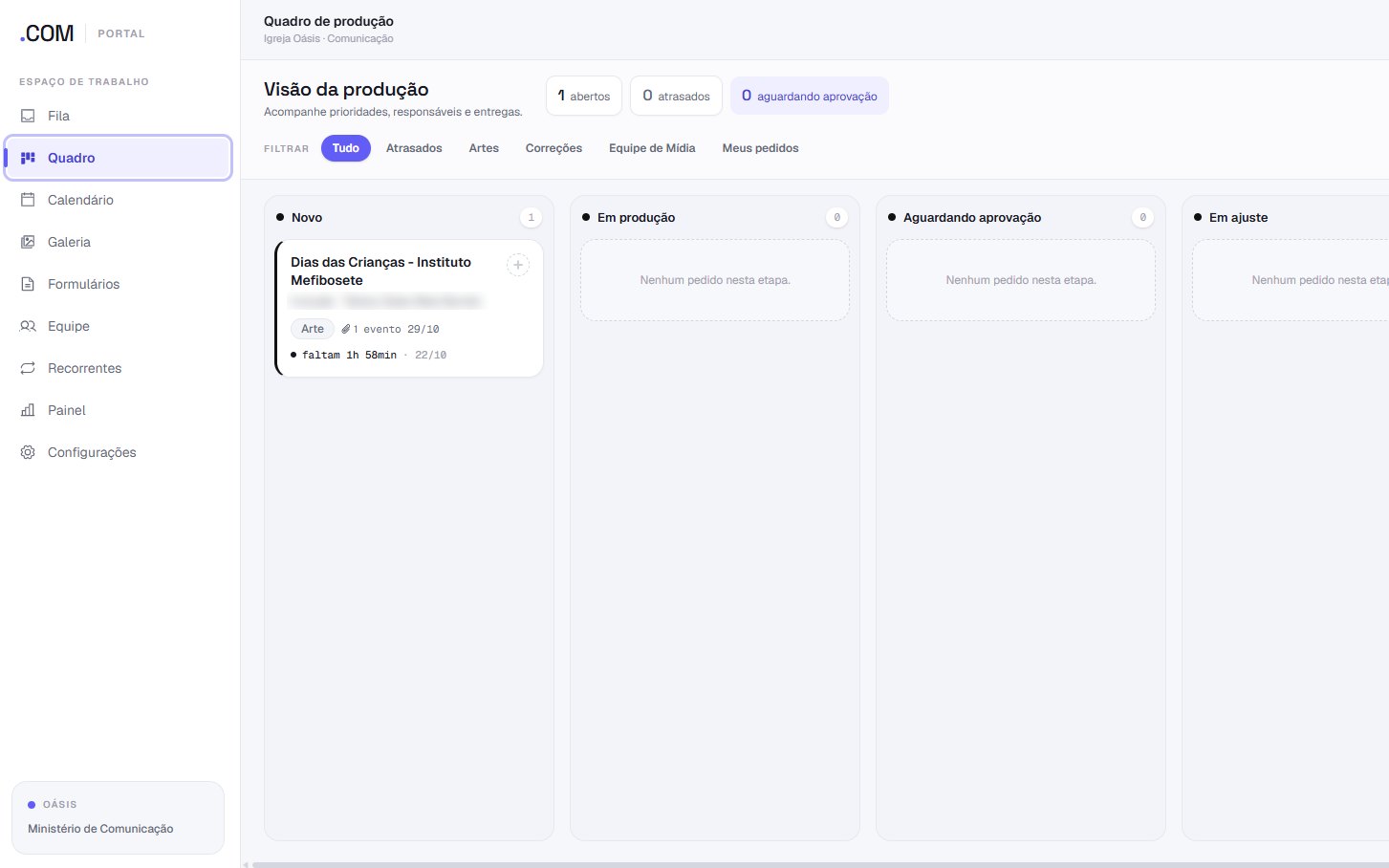Click the Novo column count badge
Screen dimensions: 1389x868
tap(532, 218)
